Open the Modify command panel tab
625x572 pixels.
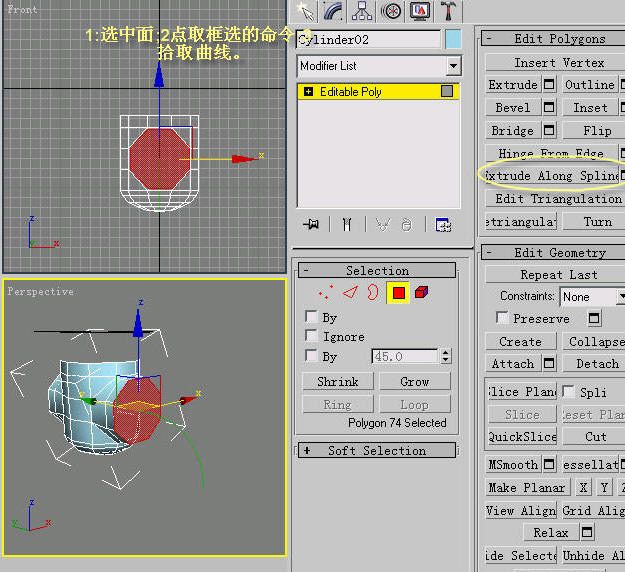pos(334,11)
